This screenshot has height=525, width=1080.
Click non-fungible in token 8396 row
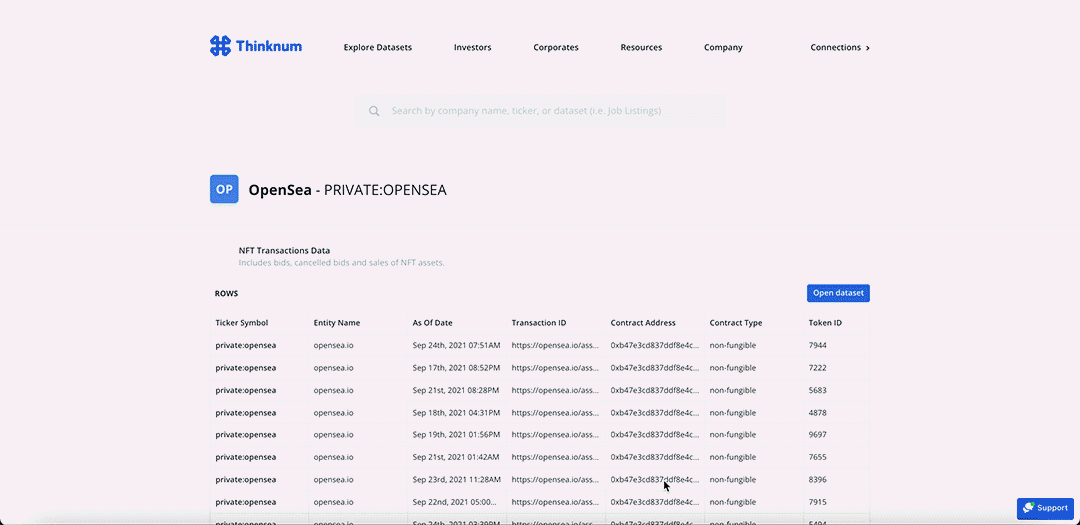point(733,480)
